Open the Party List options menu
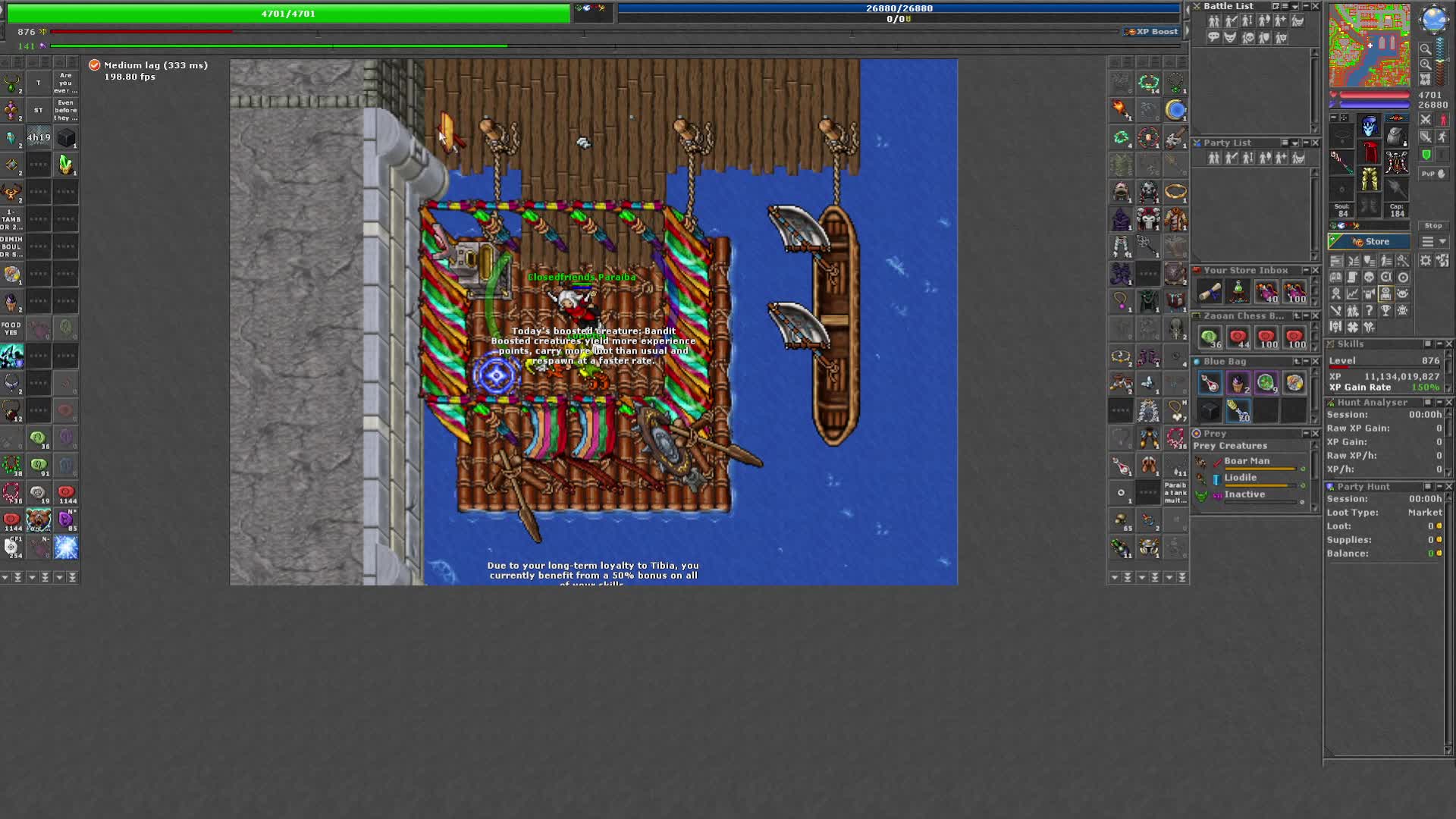Screen dimensions: 1456x819 (x=1285, y=143)
